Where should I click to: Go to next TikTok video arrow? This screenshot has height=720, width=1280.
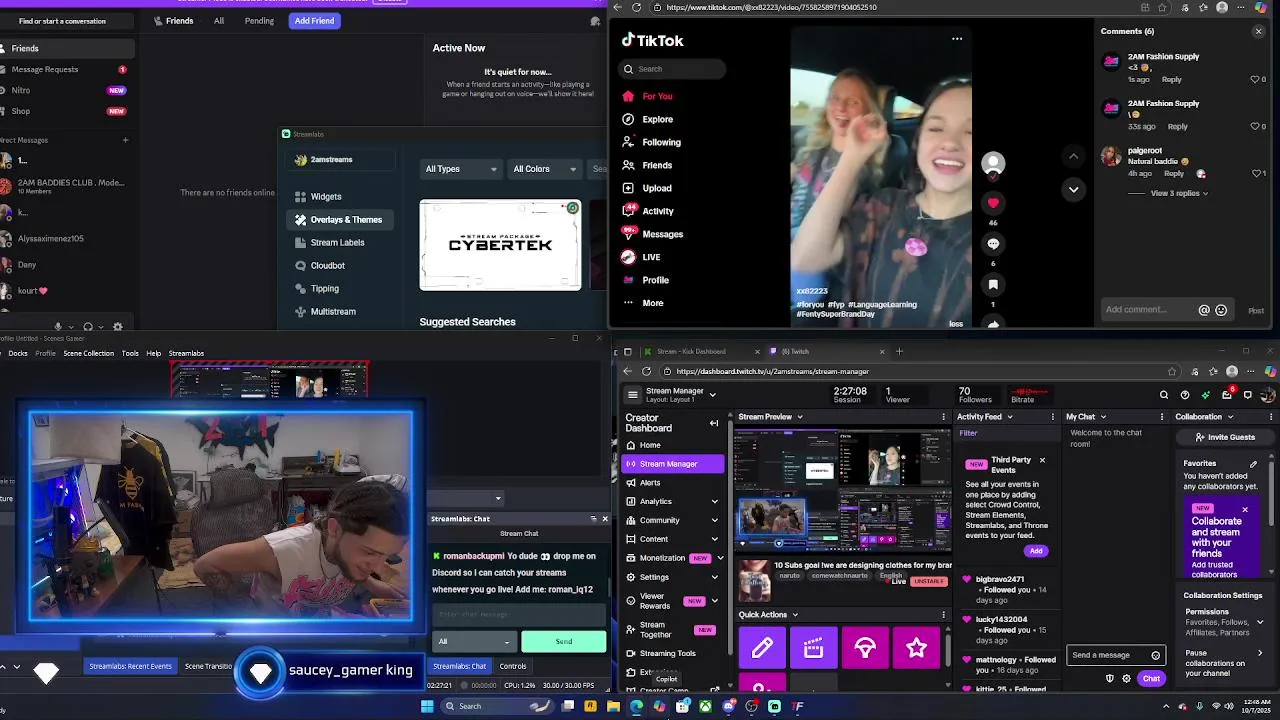[x=1073, y=189]
